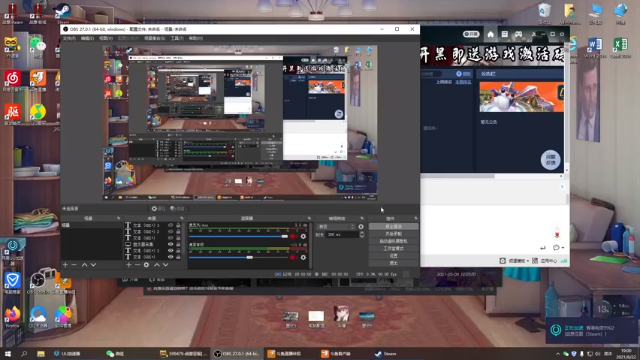Toggle visibility of the first text source

[x=171, y=225]
